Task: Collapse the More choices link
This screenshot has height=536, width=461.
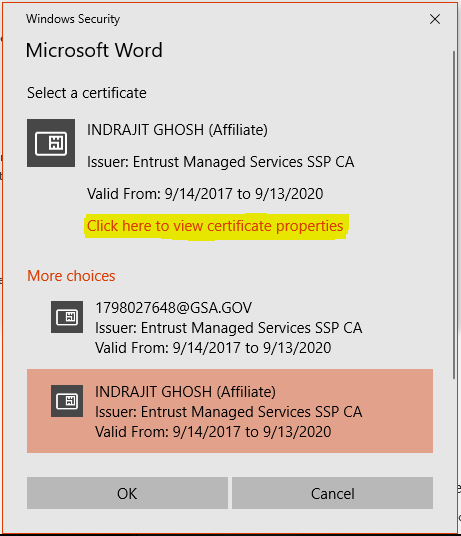Action: 71,276
